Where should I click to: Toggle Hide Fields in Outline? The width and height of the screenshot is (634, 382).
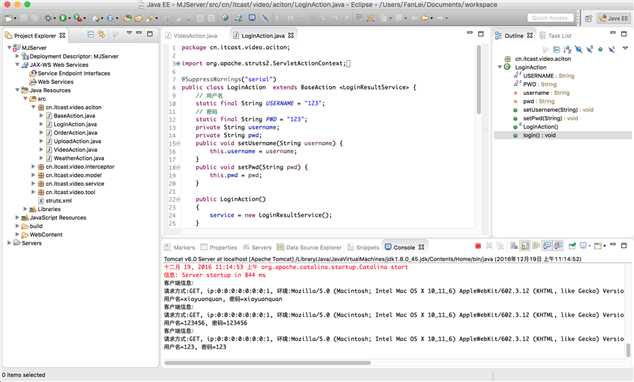coord(579,49)
